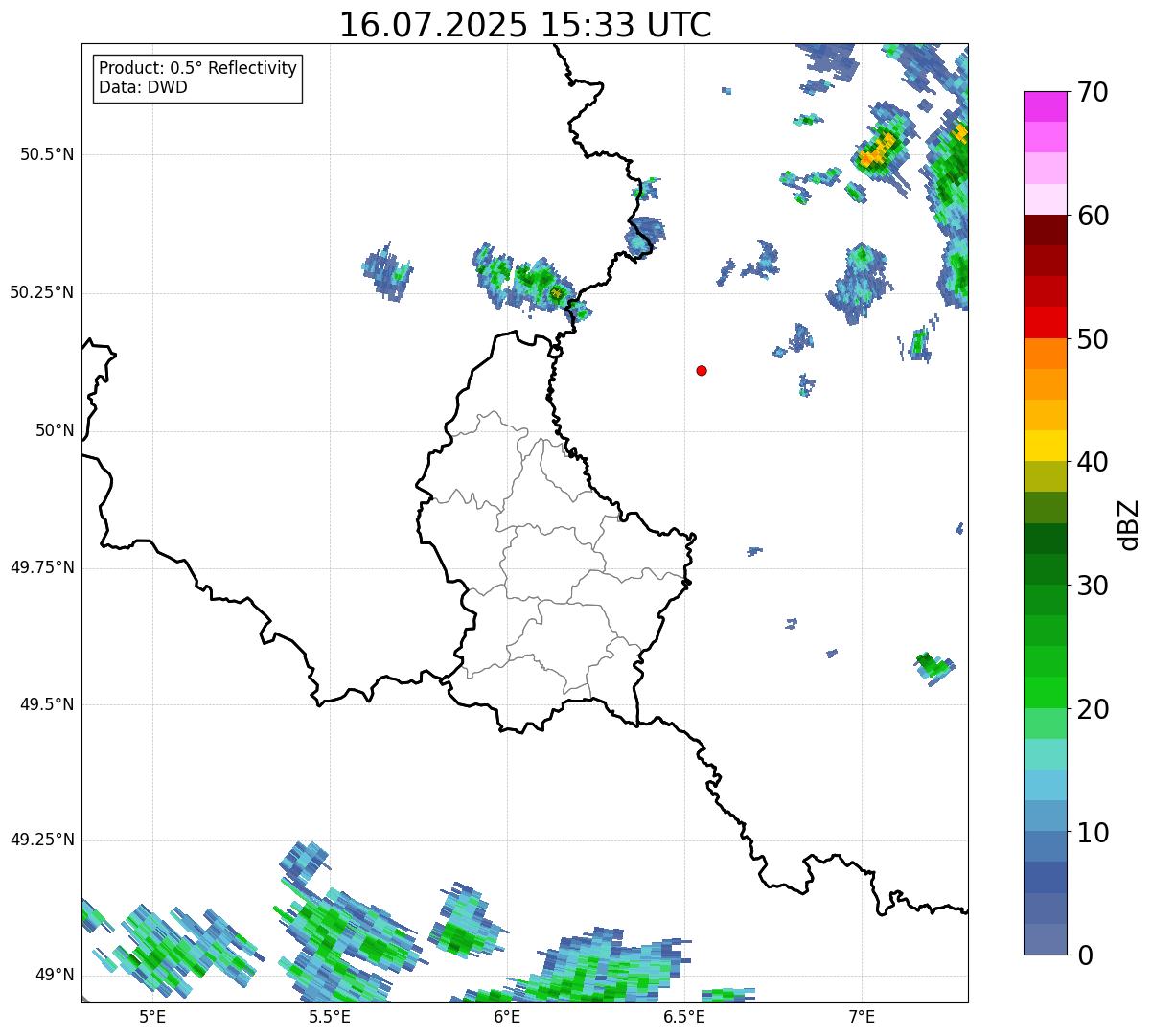Click the 49.25°N latitude label
Image resolution: width=1152 pixels, height=1036 pixels.
42,840
